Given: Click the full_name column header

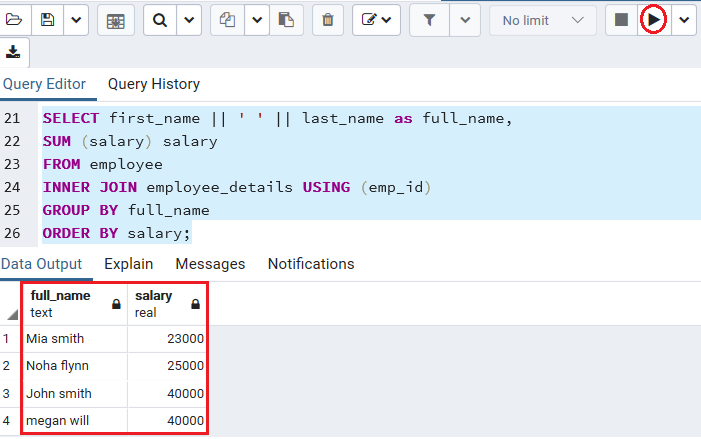Looking at the screenshot, I should (x=74, y=304).
